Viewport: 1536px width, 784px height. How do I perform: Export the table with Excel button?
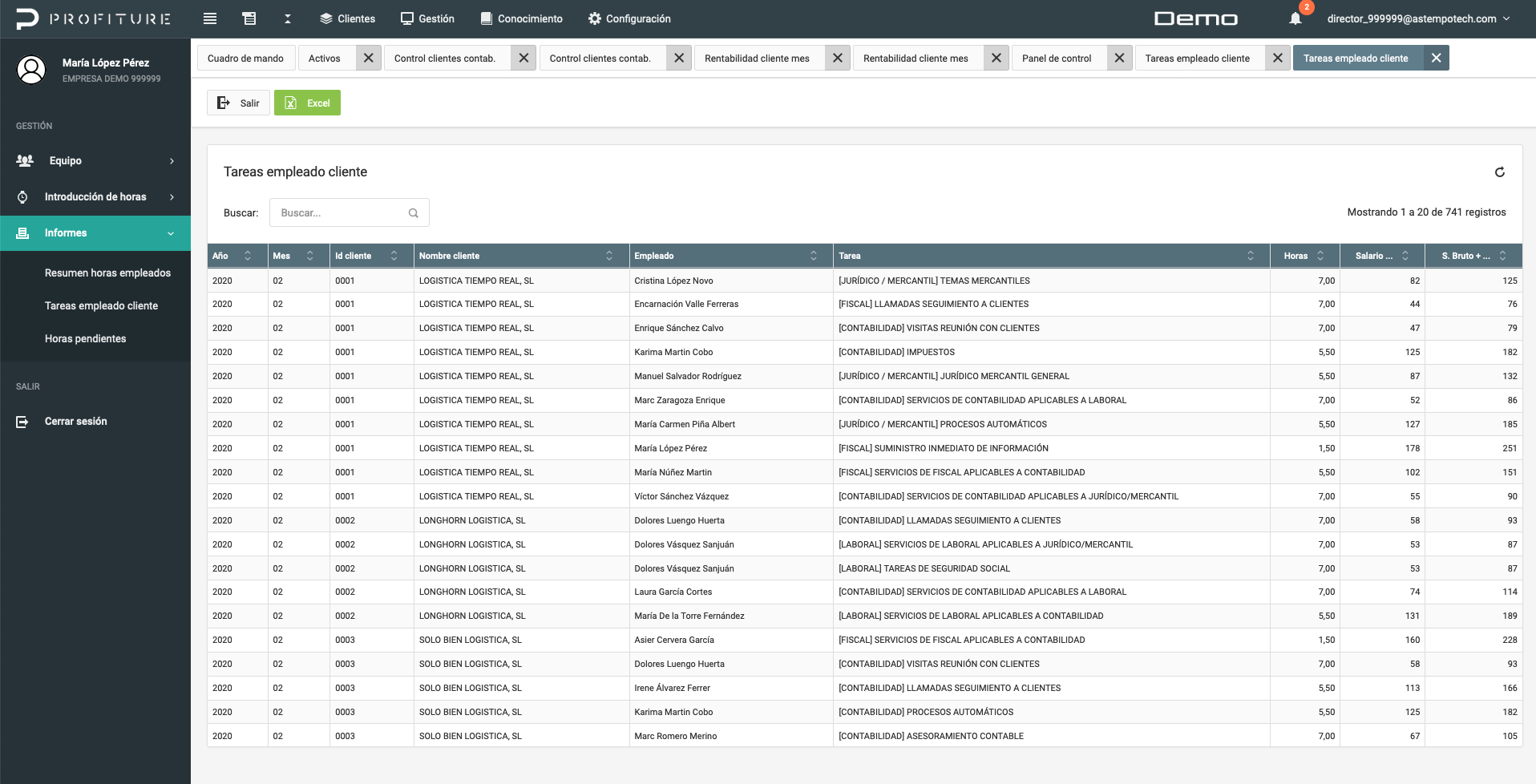click(x=307, y=103)
